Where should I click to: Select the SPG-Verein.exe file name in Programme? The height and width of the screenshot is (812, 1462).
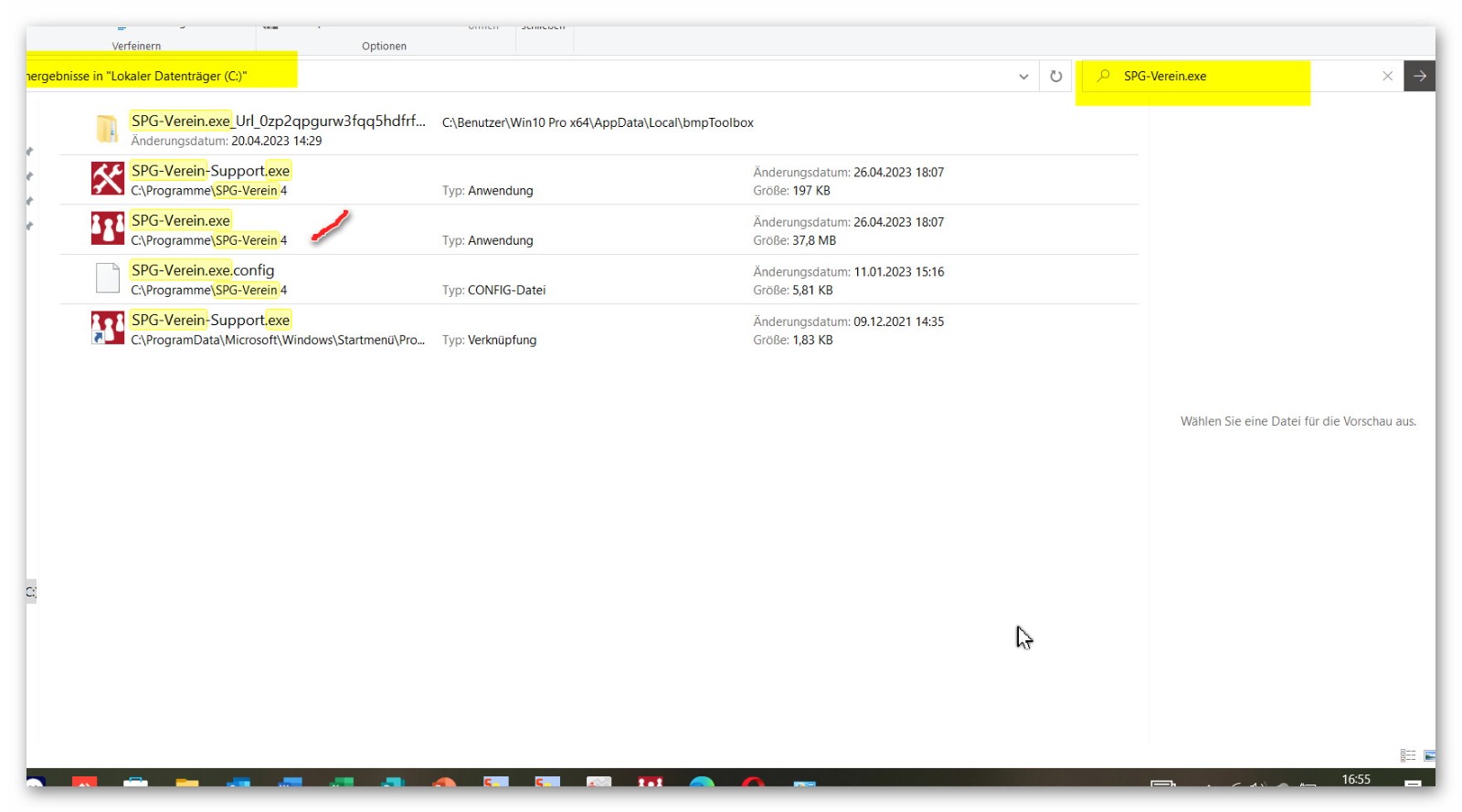tap(181, 221)
